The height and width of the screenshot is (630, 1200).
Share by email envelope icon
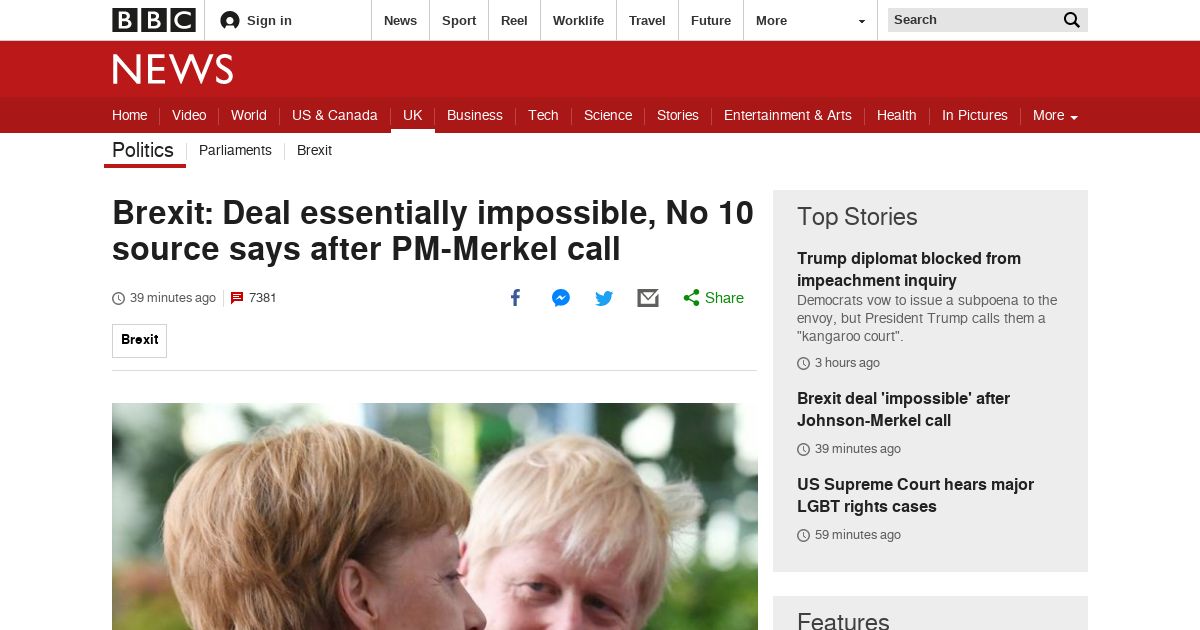tap(648, 298)
